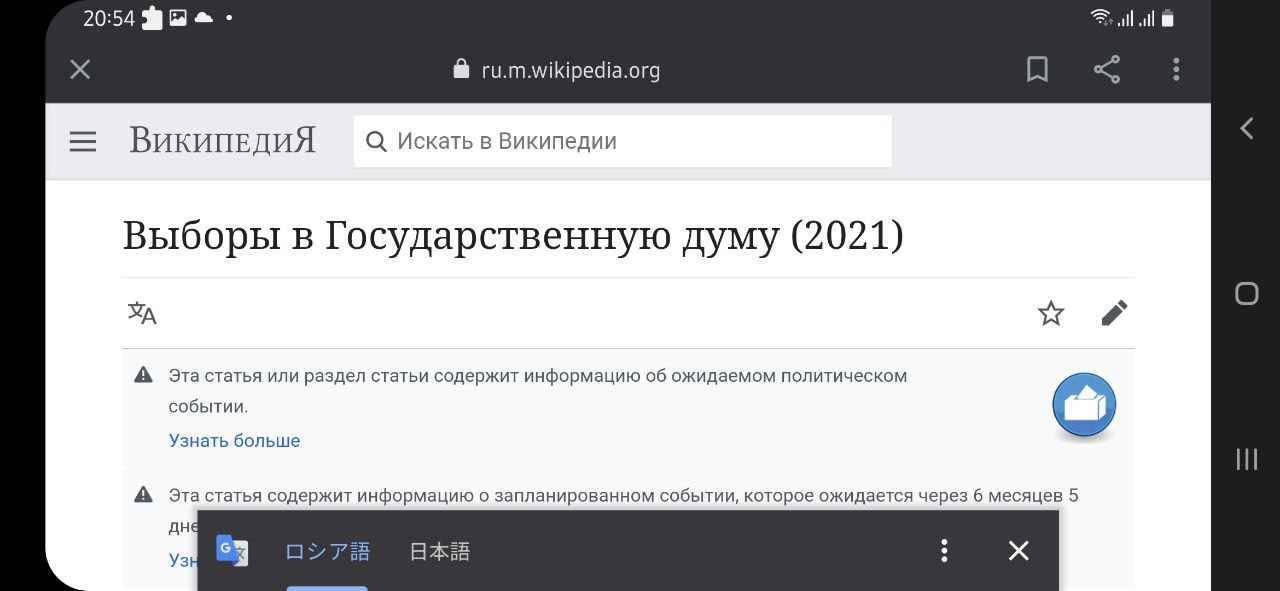
Task: Switch to the 日本語 translate tab
Action: [x=440, y=551]
